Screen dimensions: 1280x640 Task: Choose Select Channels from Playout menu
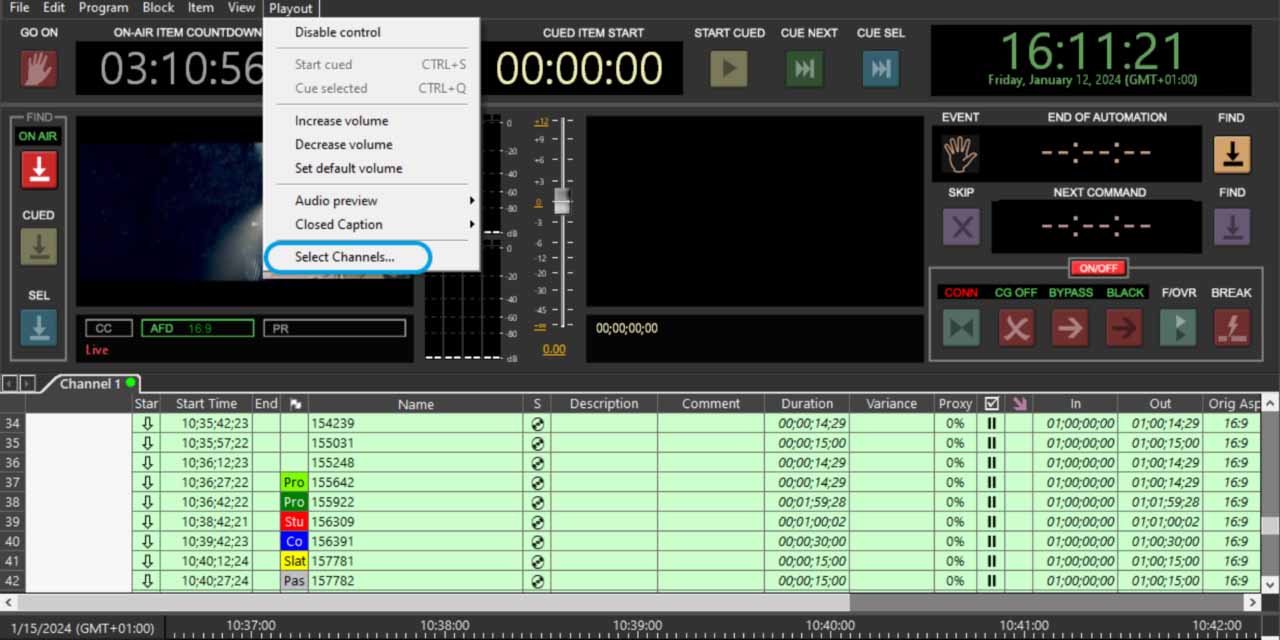tap(345, 257)
